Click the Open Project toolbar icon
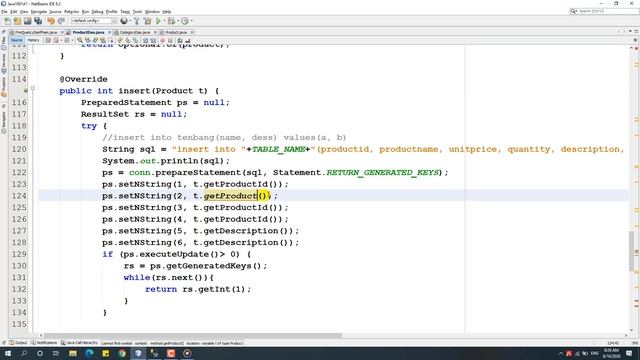This screenshot has width=640, height=360. (x=27, y=21)
